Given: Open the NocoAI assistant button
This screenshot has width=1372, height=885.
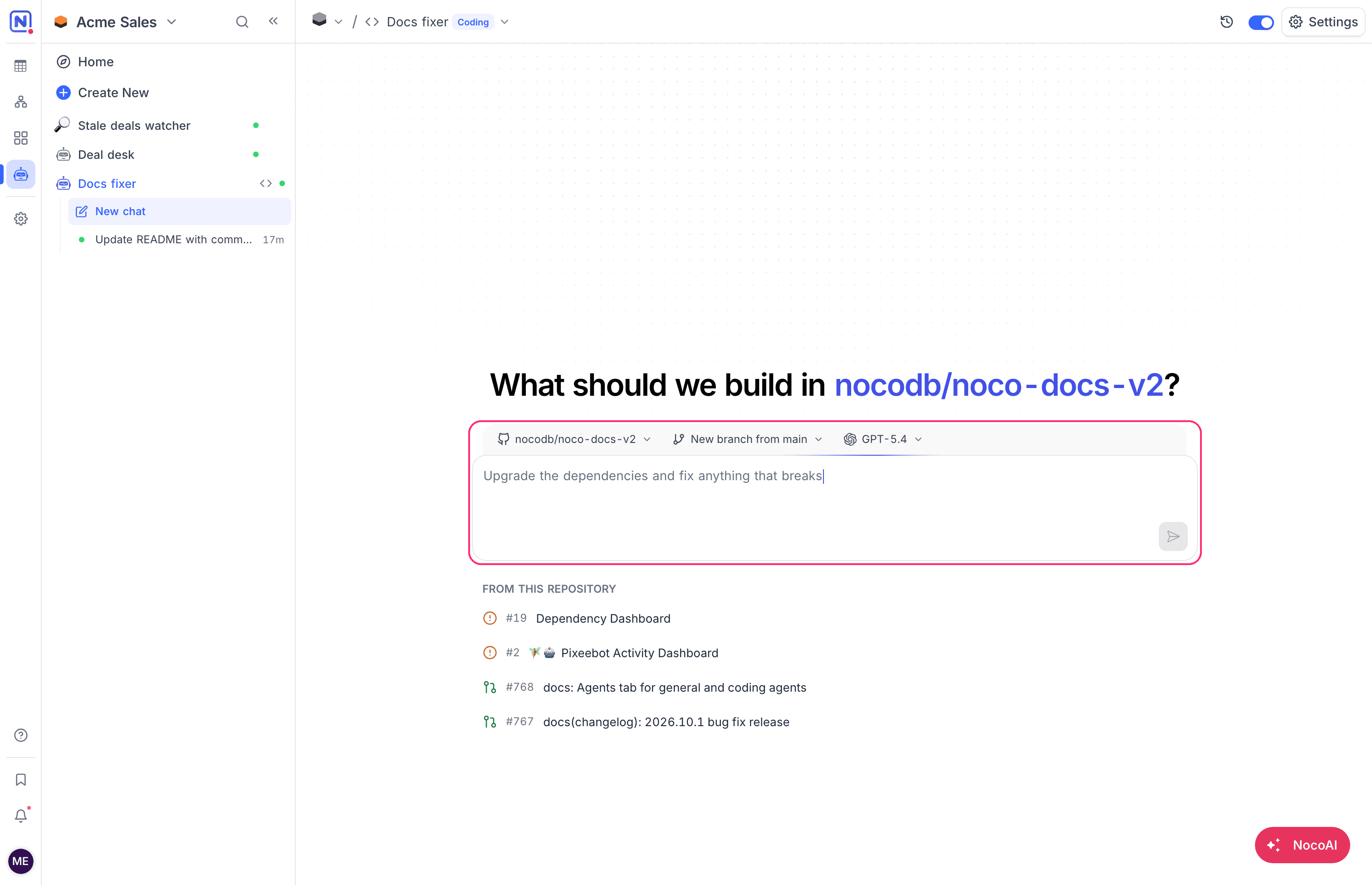Looking at the screenshot, I should [1302, 845].
